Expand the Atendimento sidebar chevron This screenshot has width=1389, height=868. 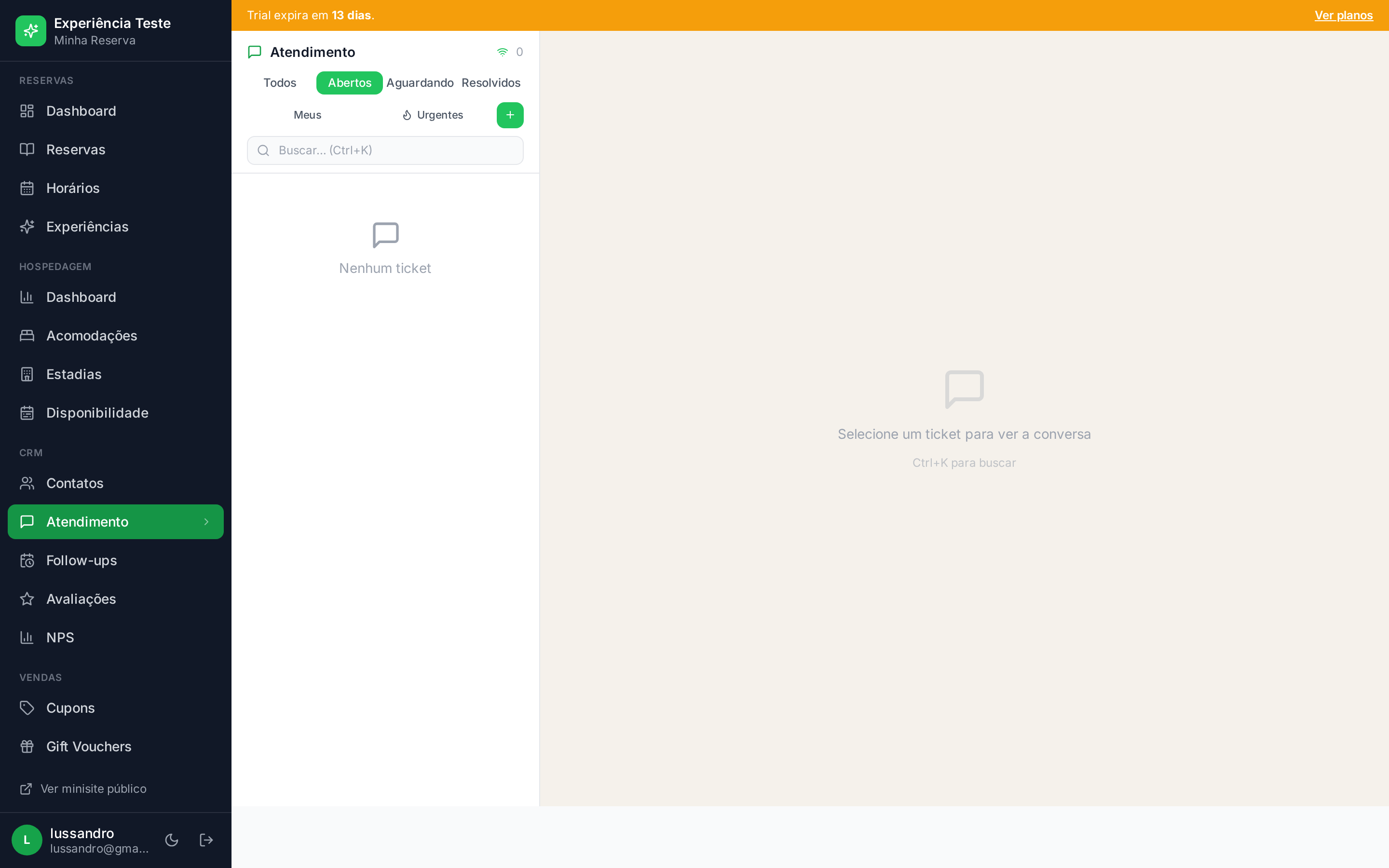(x=206, y=521)
